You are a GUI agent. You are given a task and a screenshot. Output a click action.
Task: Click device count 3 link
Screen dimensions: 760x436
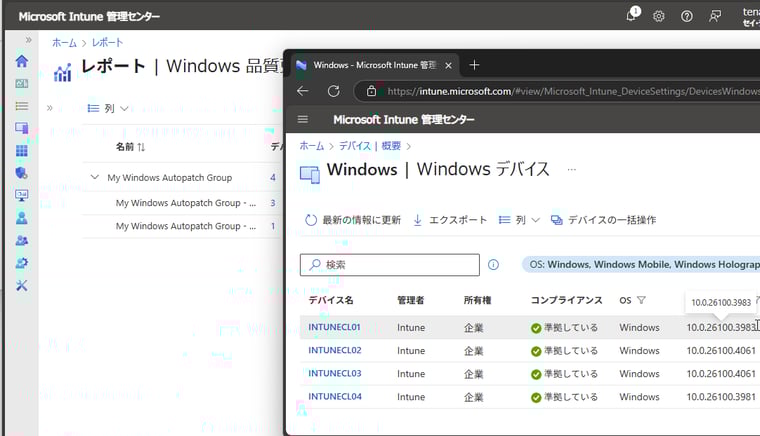click(273, 203)
